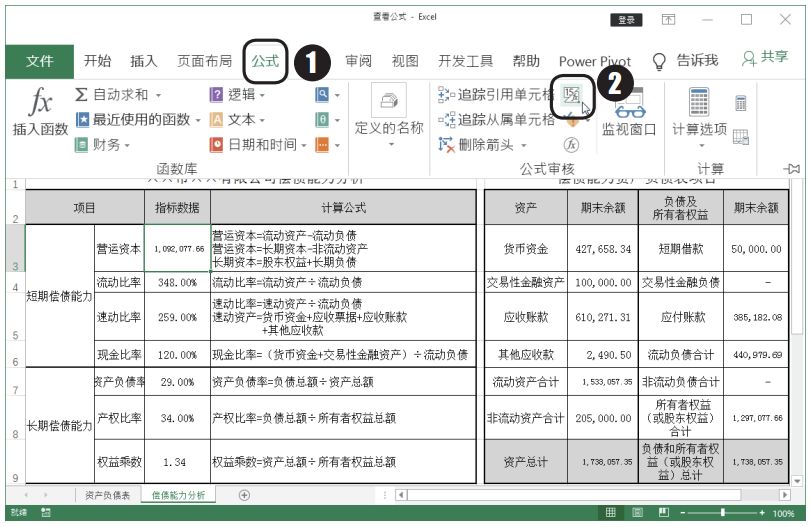Open the 监视窗口 watch window
This screenshot has height=527, width=810.
pos(629,112)
